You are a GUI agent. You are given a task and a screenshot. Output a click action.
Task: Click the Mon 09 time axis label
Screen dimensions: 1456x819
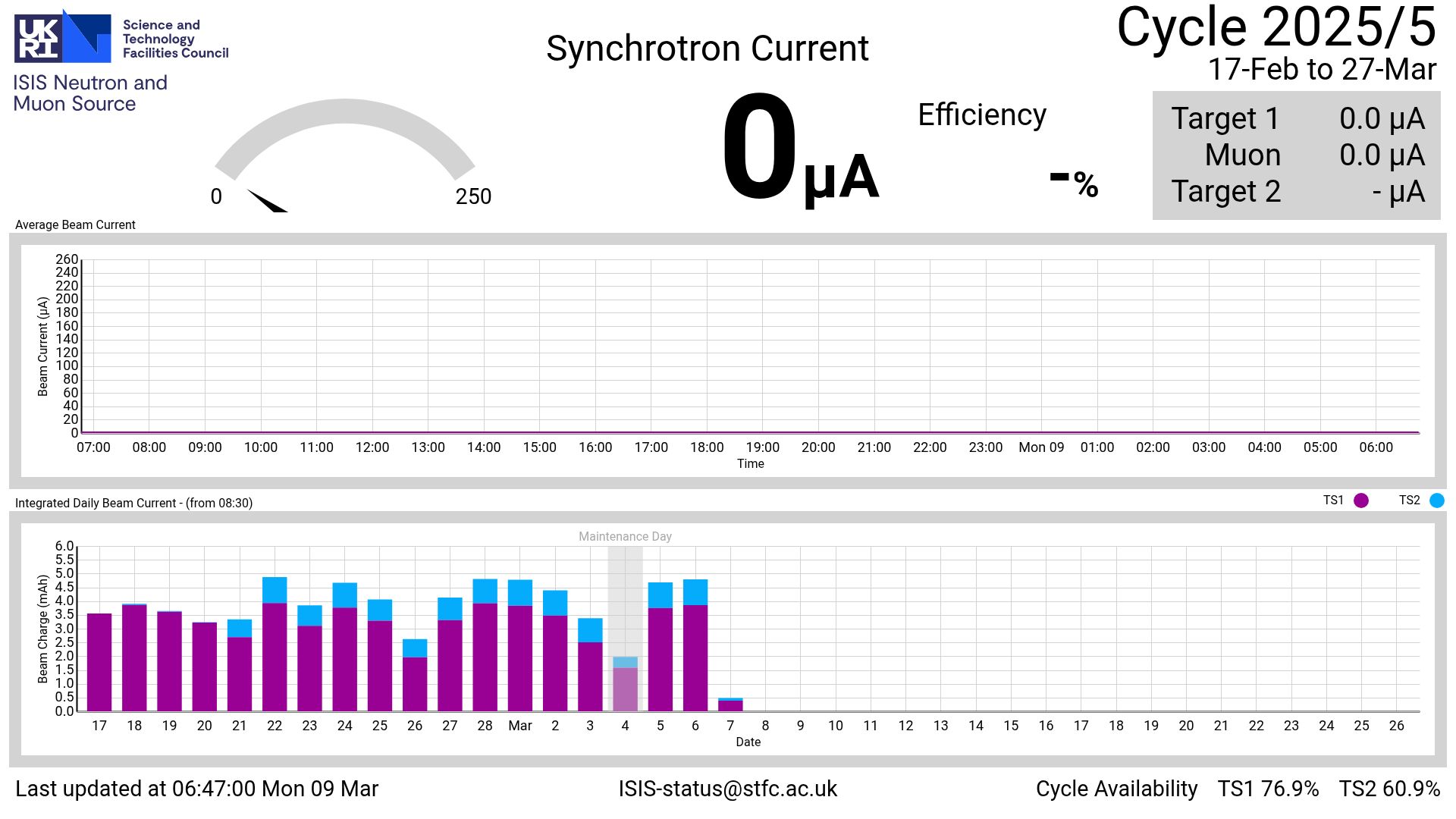pos(1041,447)
